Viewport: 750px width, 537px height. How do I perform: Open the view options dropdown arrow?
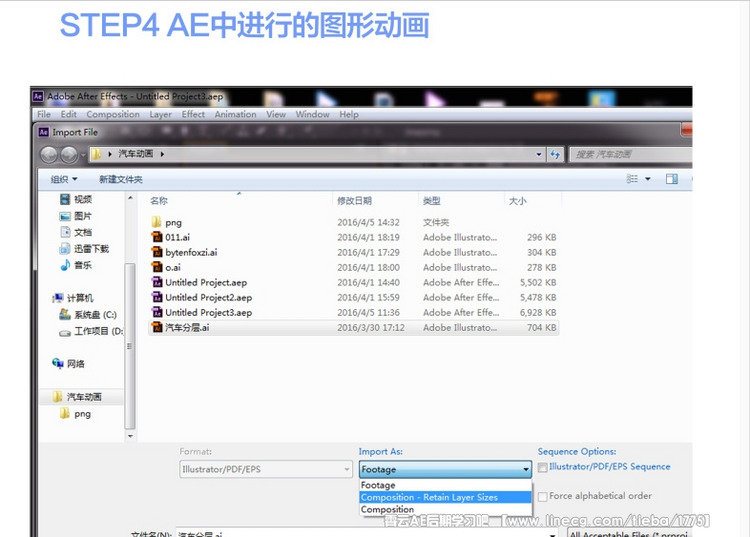coord(648,179)
